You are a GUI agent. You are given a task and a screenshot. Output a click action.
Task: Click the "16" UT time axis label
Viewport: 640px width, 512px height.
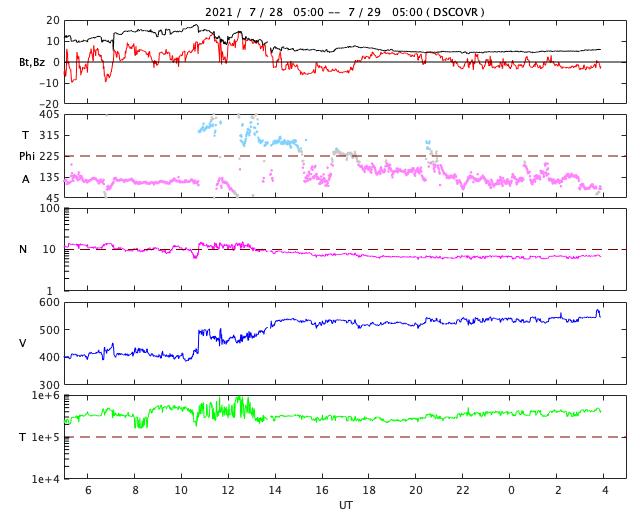click(322, 490)
